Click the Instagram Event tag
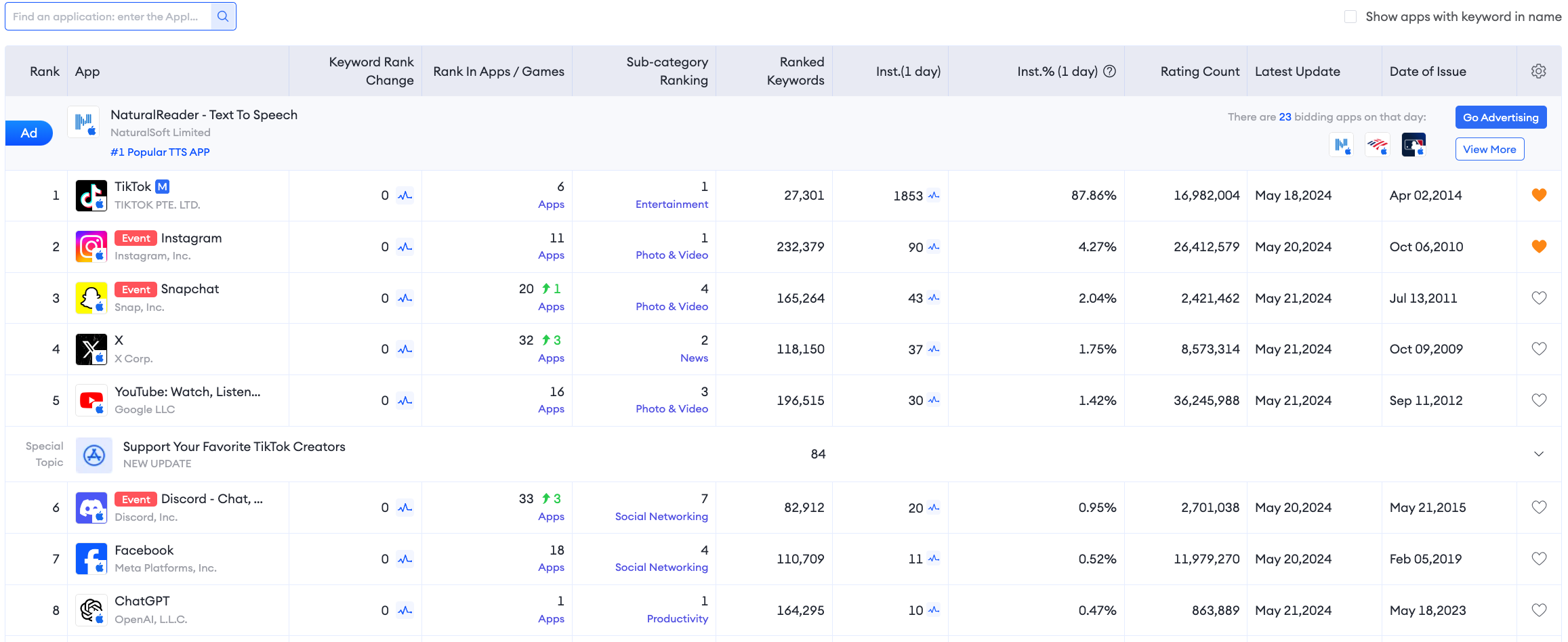Screen dimensions: 1568x642 pyautogui.click(x=136, y=238)
